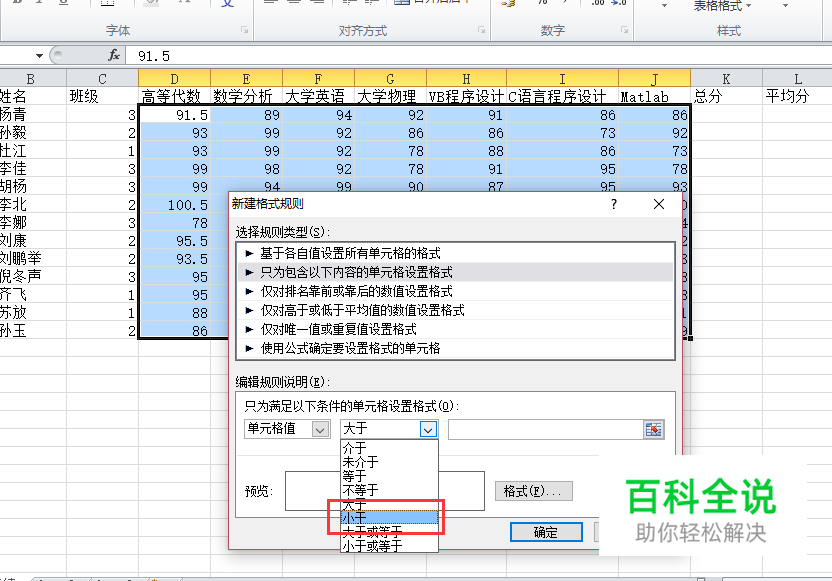This screenshot has width=832, height=581.
Task: Collapse the 大于 operator dropdown arrow
Action: 428,429
